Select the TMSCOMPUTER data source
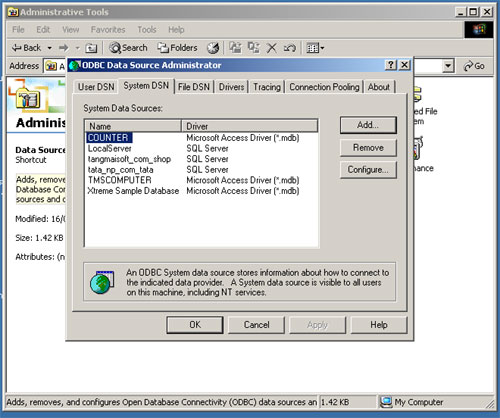 point(120,180)
